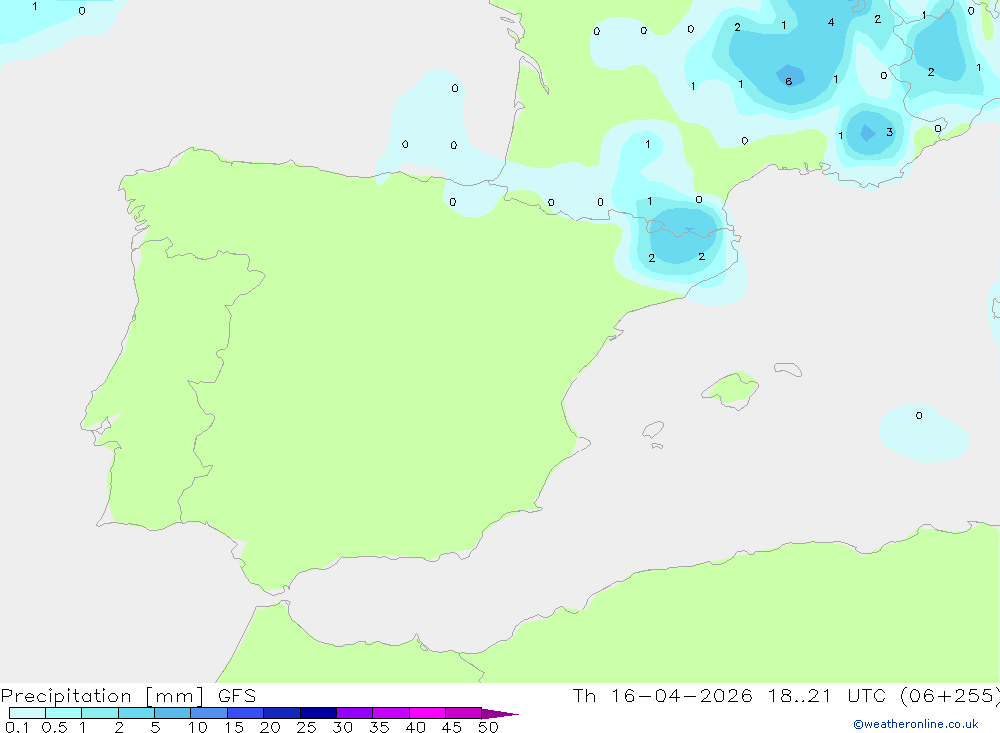The height and width of the screenshot is (733, 1000).
Task: Click the 45–50 mm legend color swatch
Action: (463, 713)
